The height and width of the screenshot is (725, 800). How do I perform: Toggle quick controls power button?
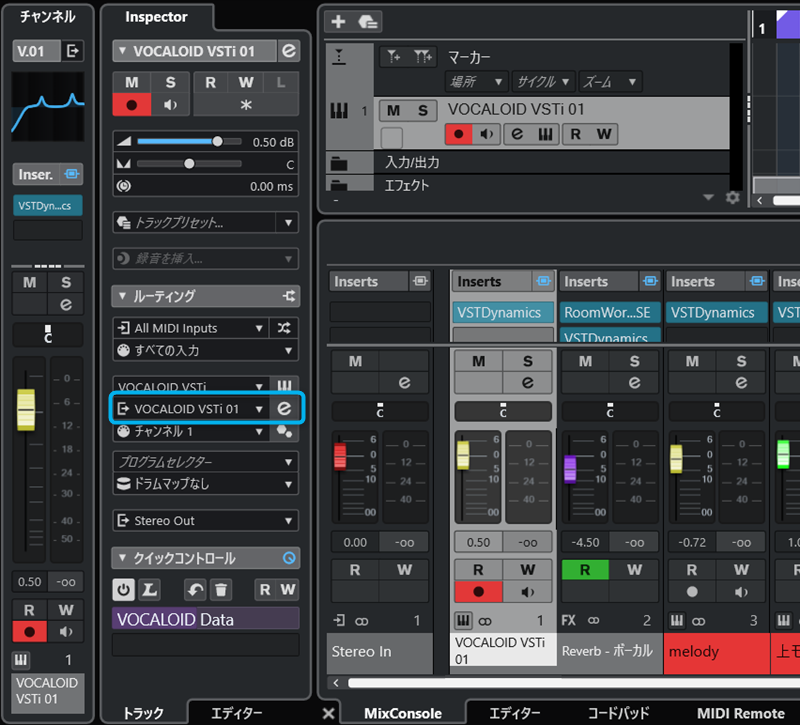click(x=123, y=590)
